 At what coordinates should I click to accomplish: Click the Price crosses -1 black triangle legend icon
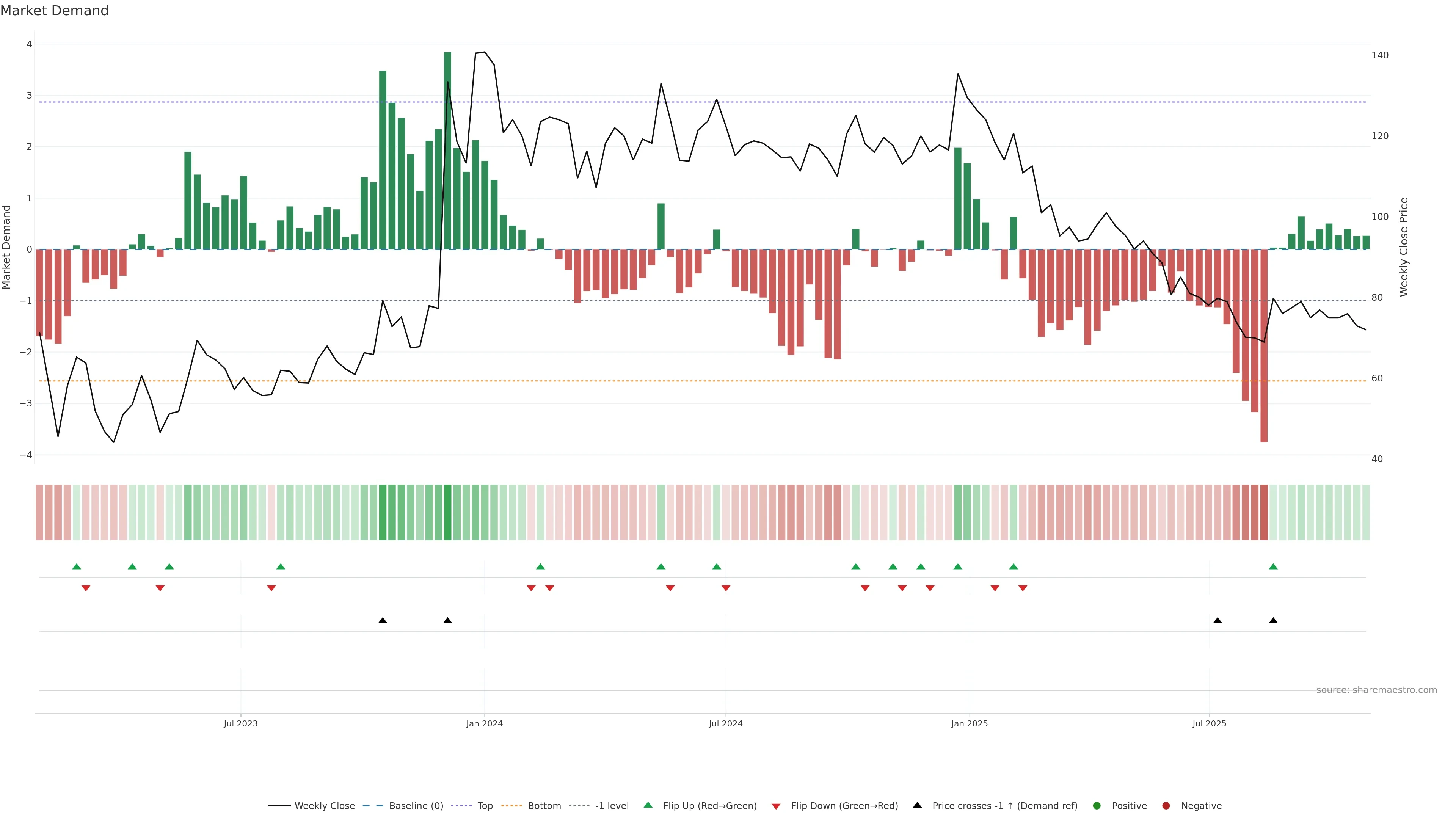point(917,805)
